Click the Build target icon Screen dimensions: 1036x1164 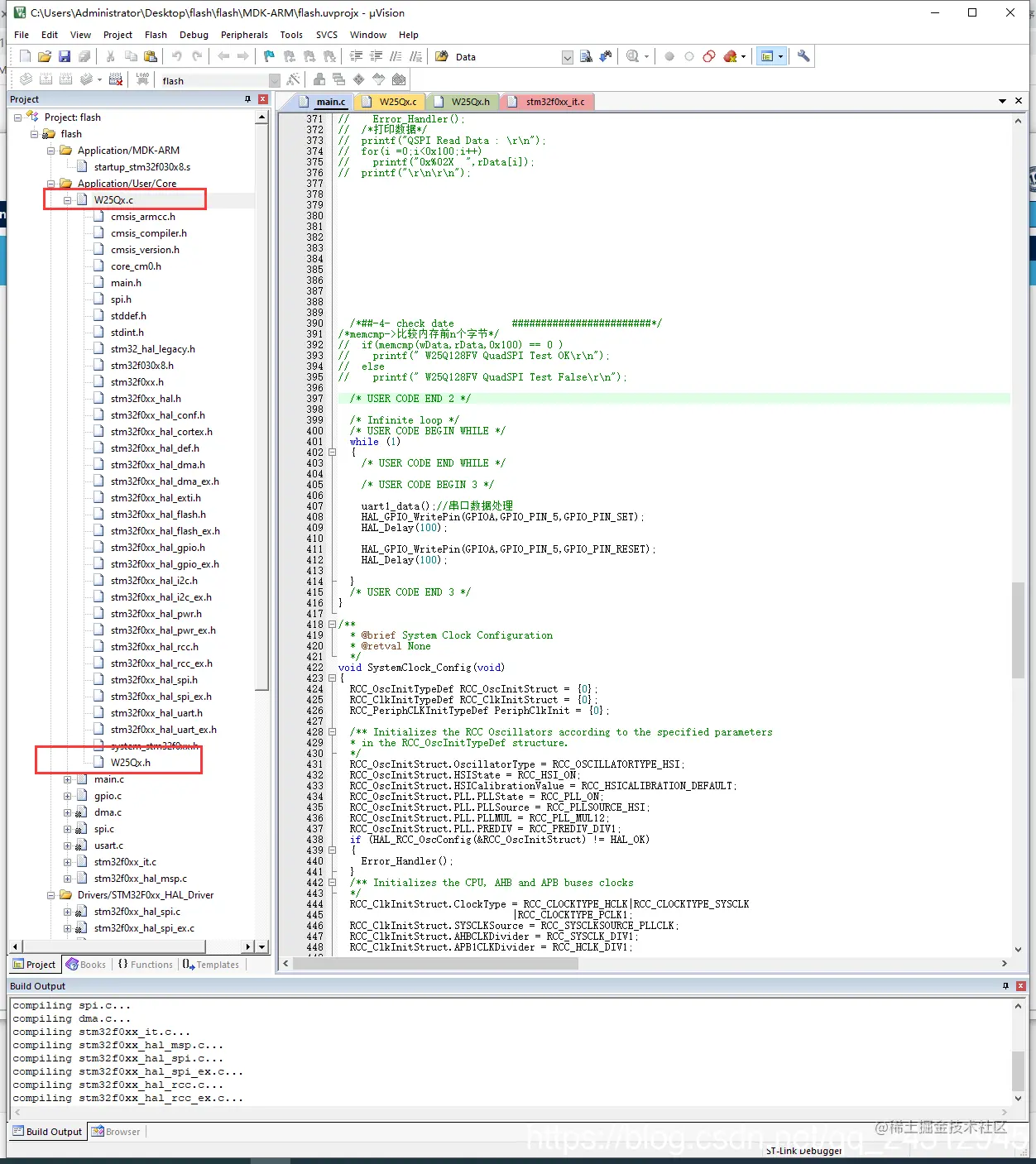(46, 79)
